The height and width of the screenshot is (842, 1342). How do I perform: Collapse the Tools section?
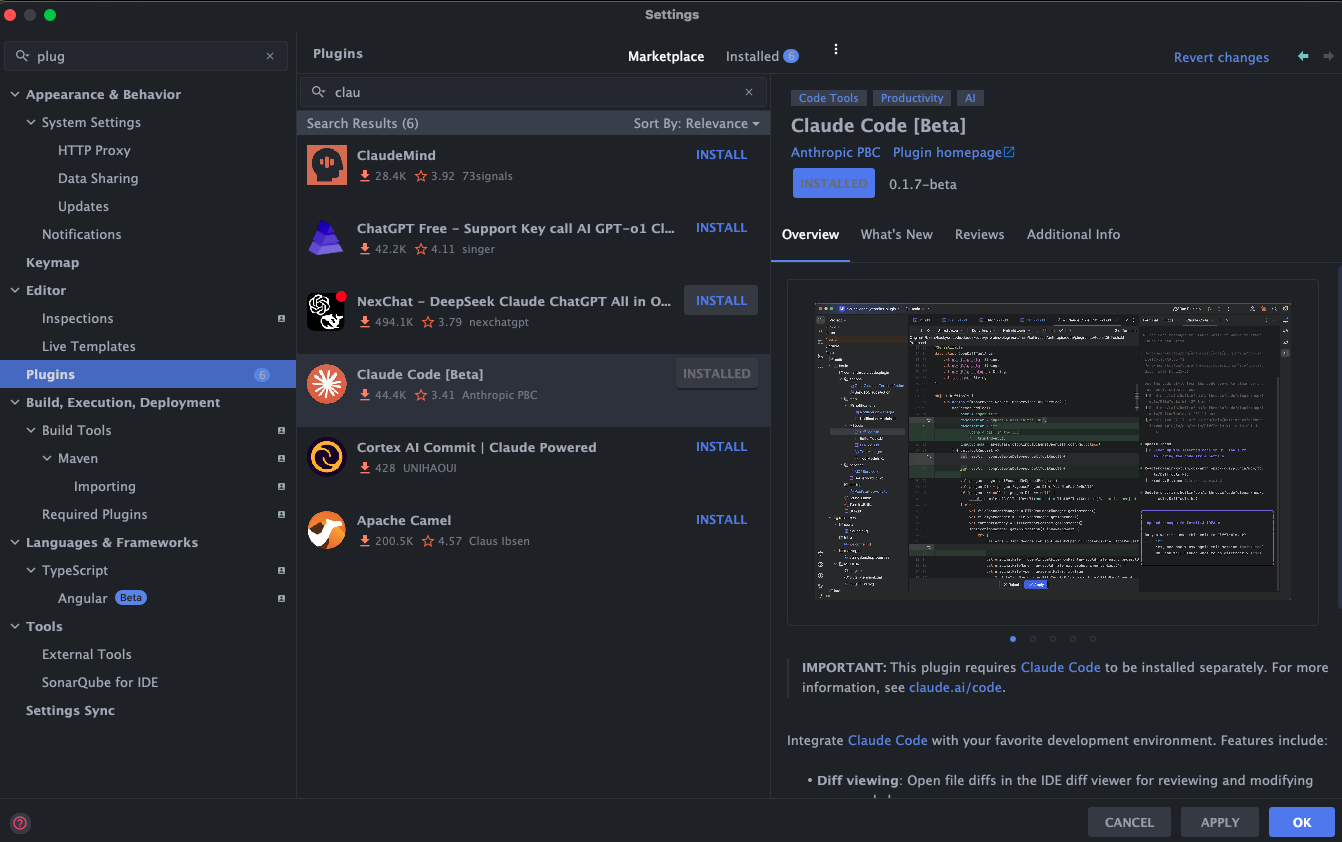[x=15, y=627]
